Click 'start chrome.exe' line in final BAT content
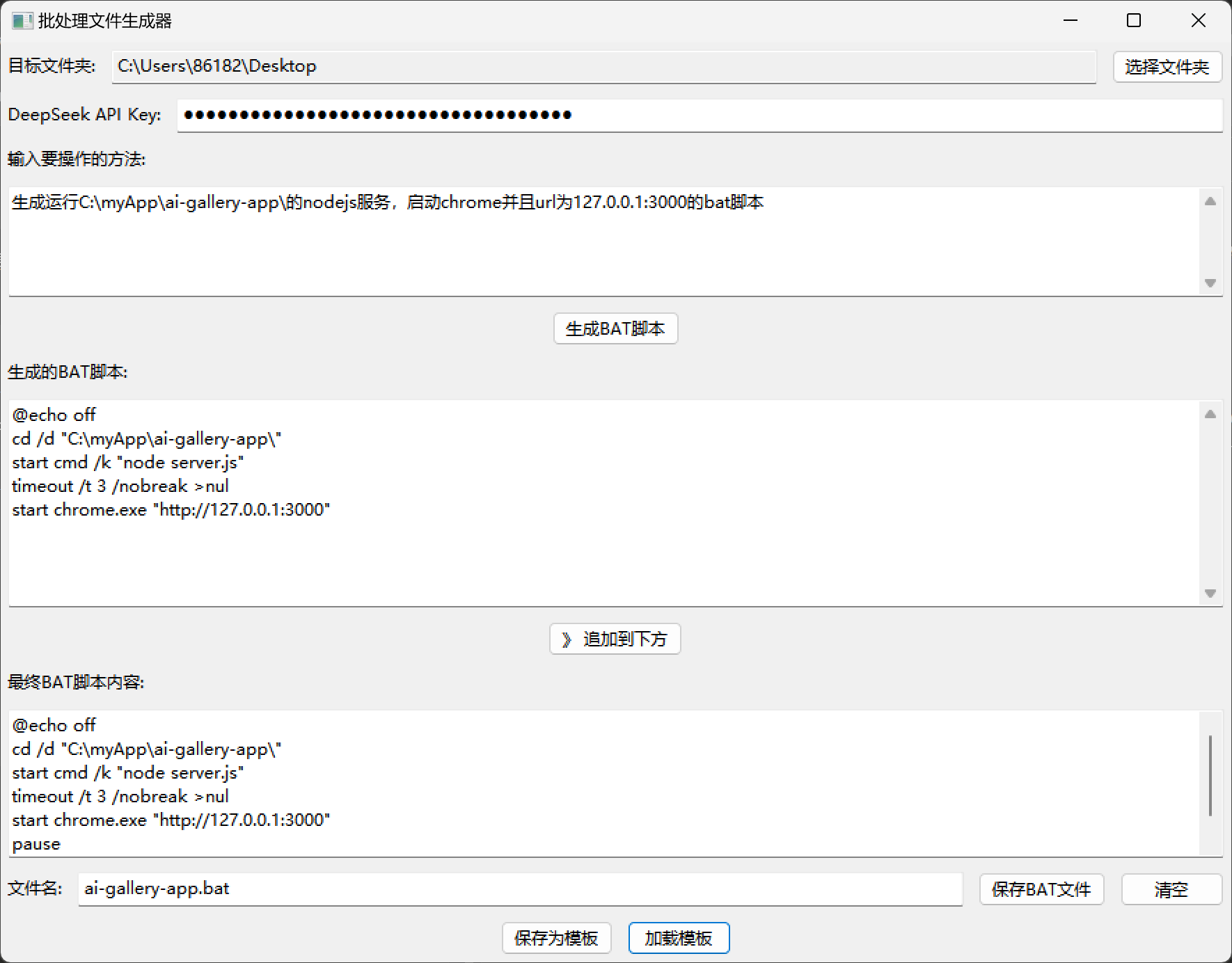Screen dimensions: 1232x963 coord(171,820)
